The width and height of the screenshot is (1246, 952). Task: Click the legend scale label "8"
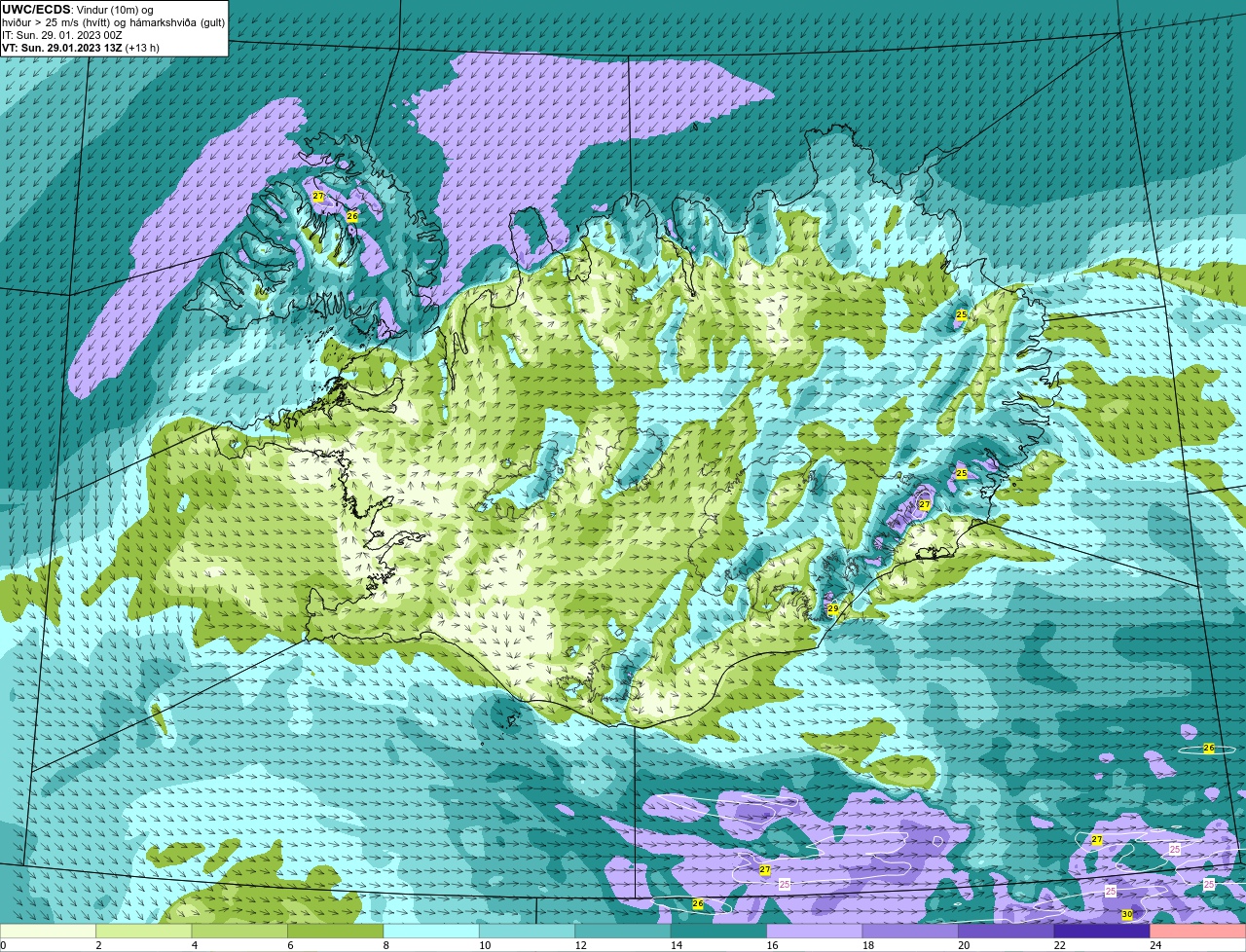point(385,945)
